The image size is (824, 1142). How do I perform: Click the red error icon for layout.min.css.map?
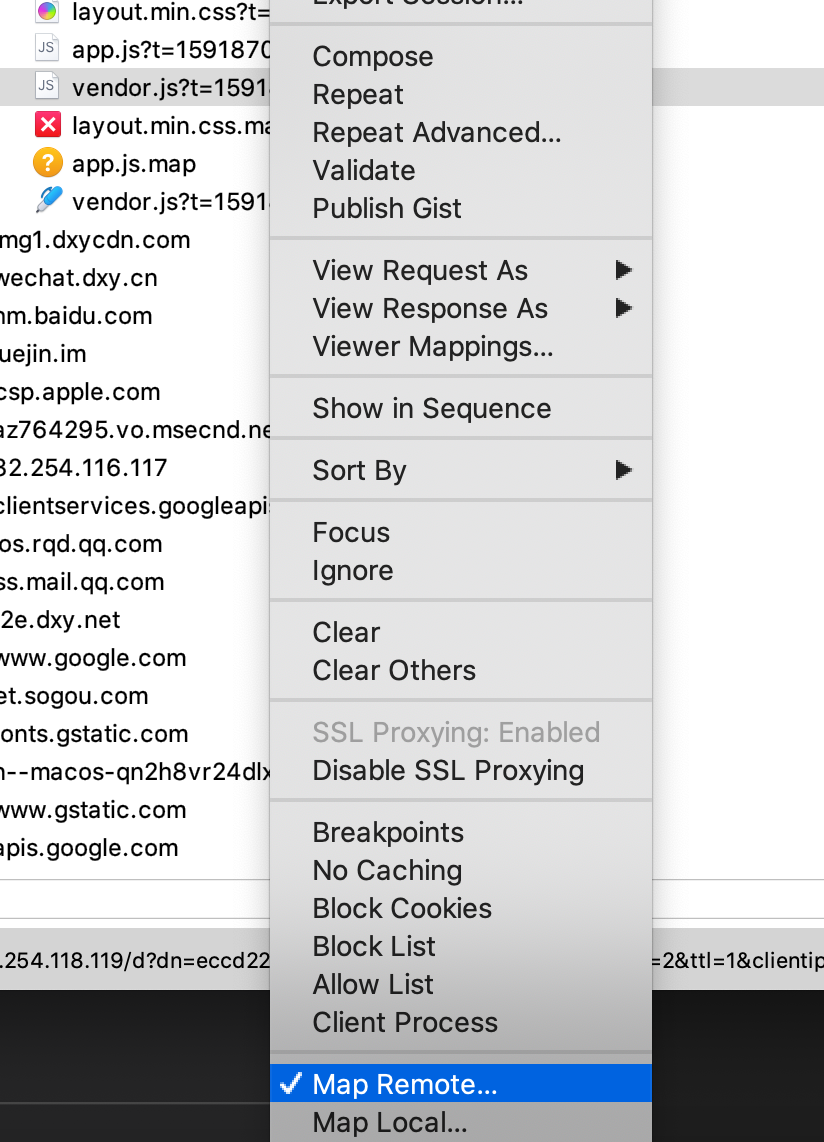tap(46, 125)
